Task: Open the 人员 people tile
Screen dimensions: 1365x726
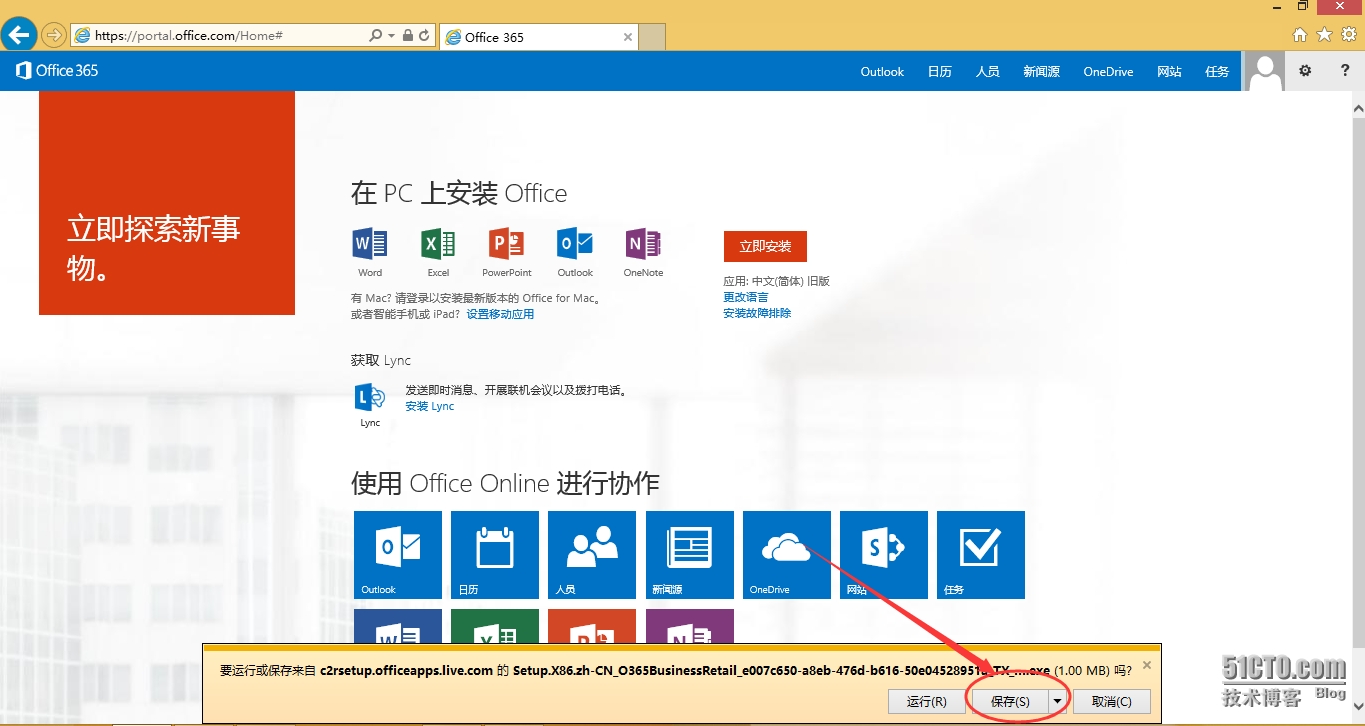Action: (x=591, y=554)
